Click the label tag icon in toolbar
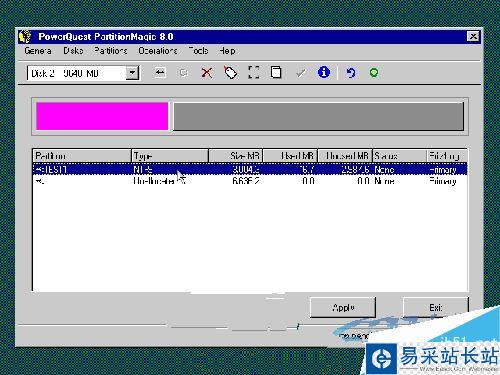The image size is (500, 375). pos(230,72)
